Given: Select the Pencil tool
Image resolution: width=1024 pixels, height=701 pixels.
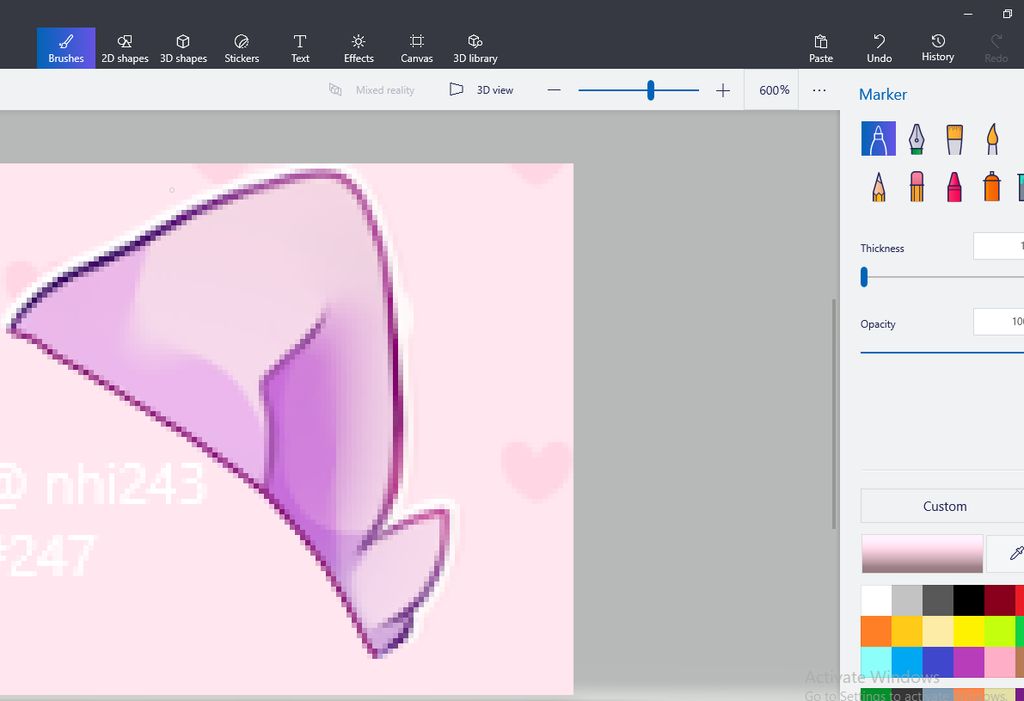Looking at the screenshot, I should [x=878, y=186].
